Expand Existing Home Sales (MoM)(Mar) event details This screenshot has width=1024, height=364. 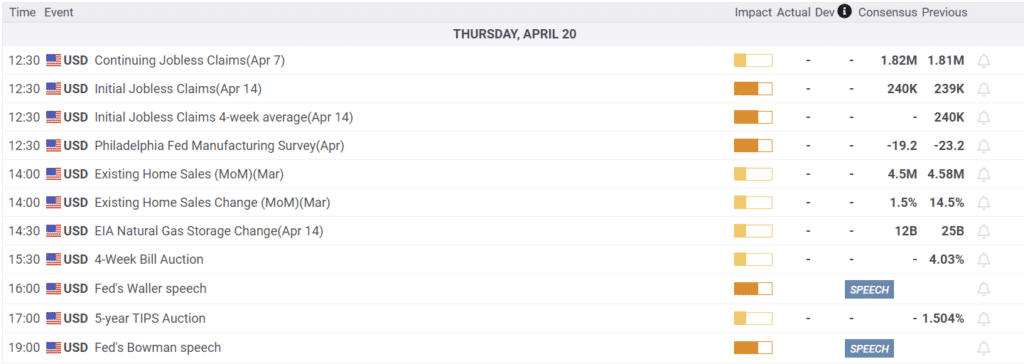tap(512, 174)
